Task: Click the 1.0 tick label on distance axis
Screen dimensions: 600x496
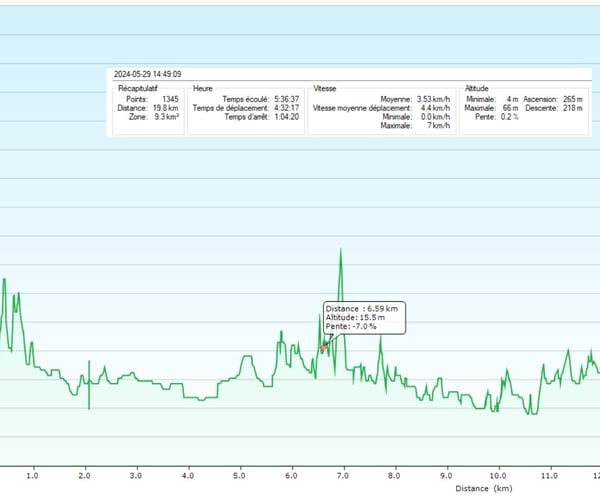Action: click(32, 476)
